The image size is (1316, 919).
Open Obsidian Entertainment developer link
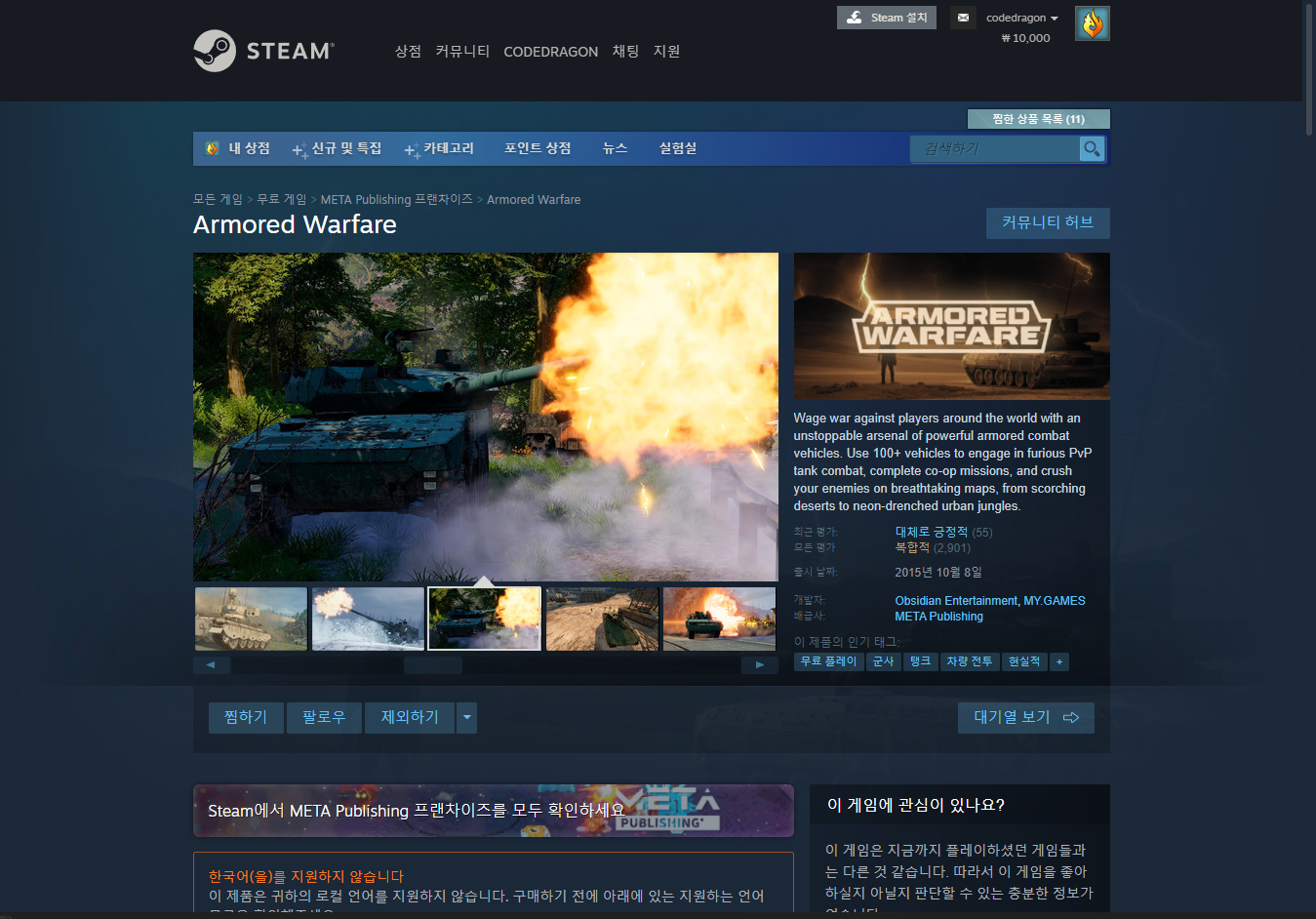tap(956, 601)
